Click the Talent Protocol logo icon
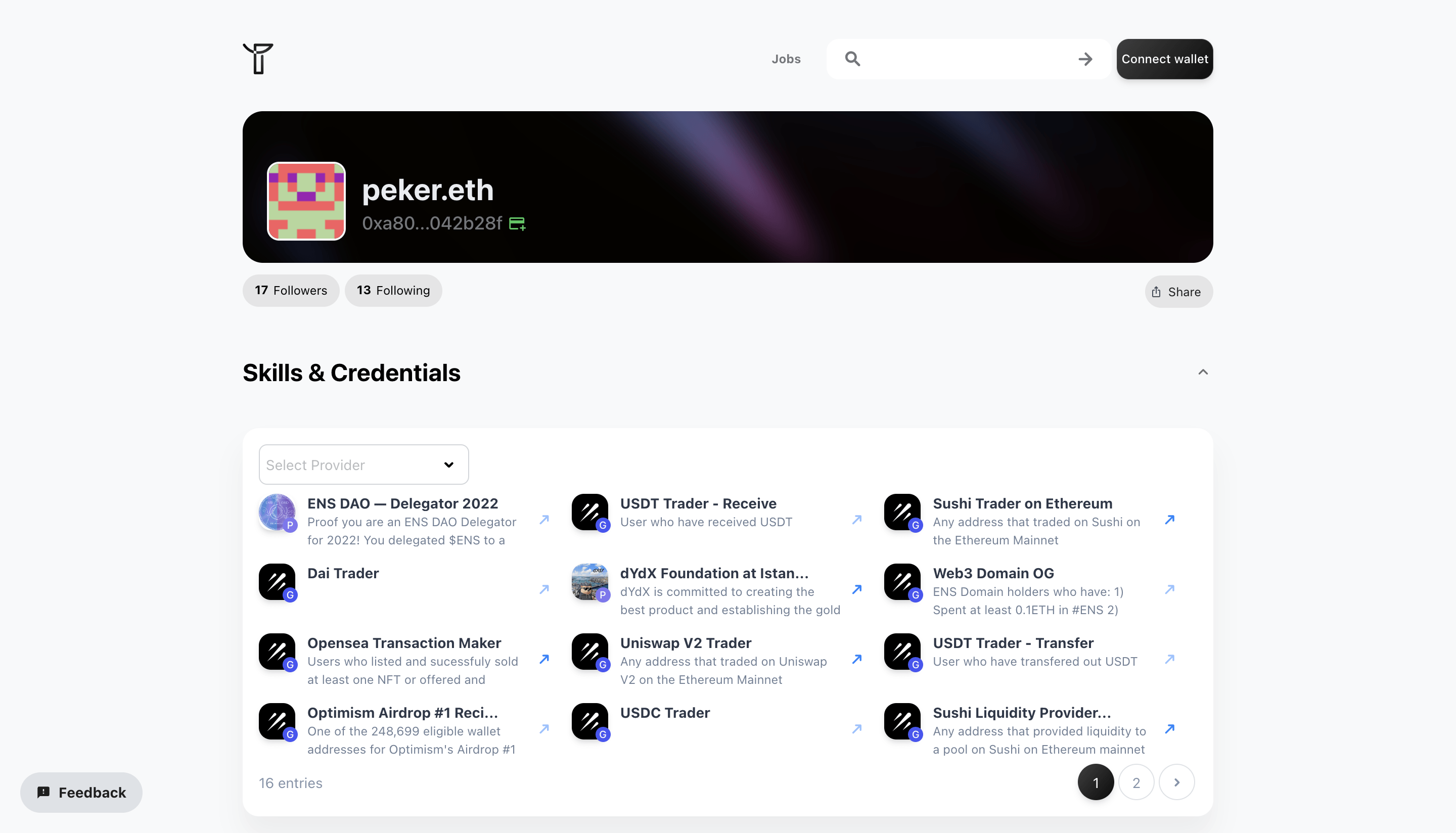Viewport: 1456px width, 833px height. tap(258, 59)
